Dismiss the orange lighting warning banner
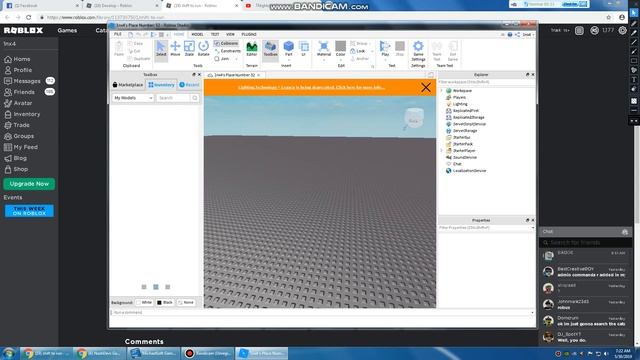The image size is (640, 360). [x=426, y=87]
